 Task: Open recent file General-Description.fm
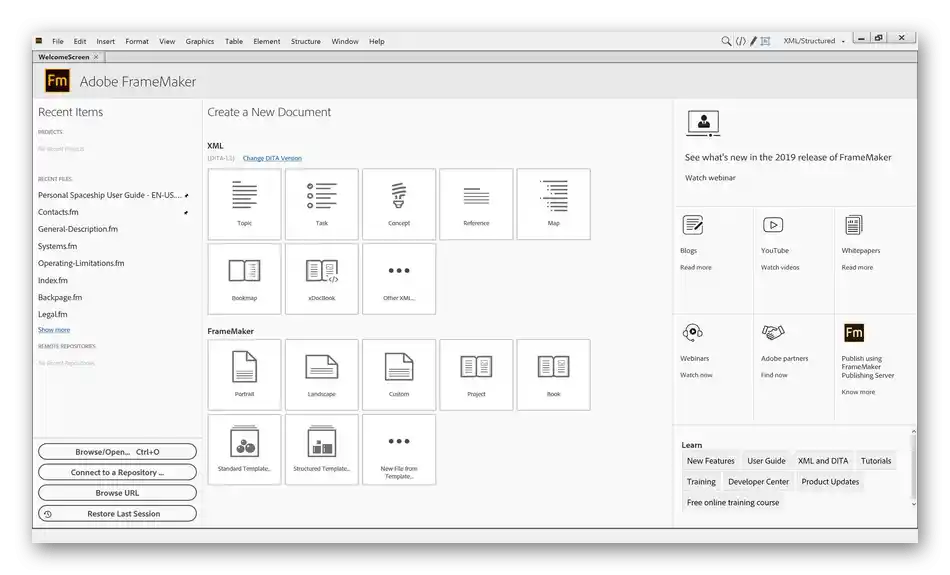(78, 229)
